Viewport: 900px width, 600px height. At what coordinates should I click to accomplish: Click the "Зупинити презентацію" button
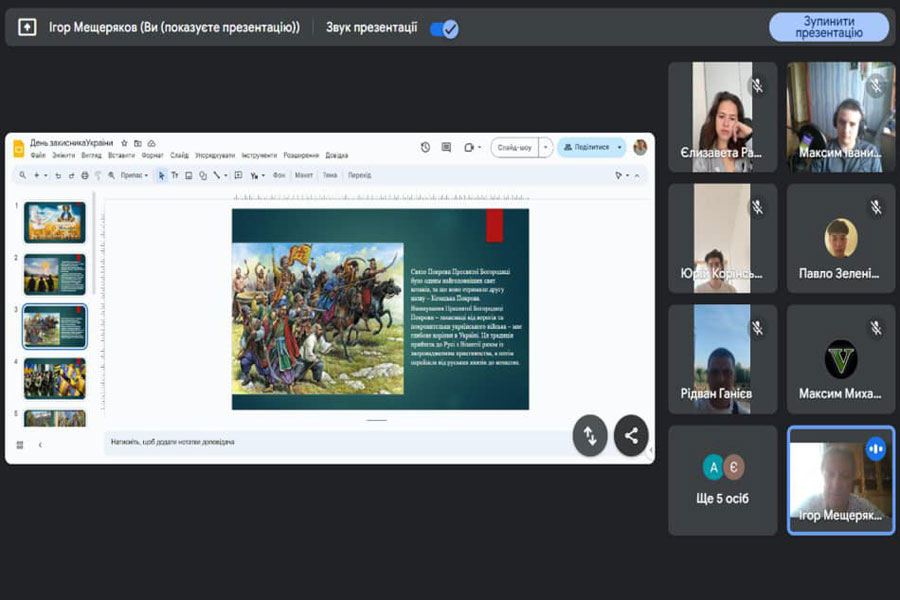828,27
